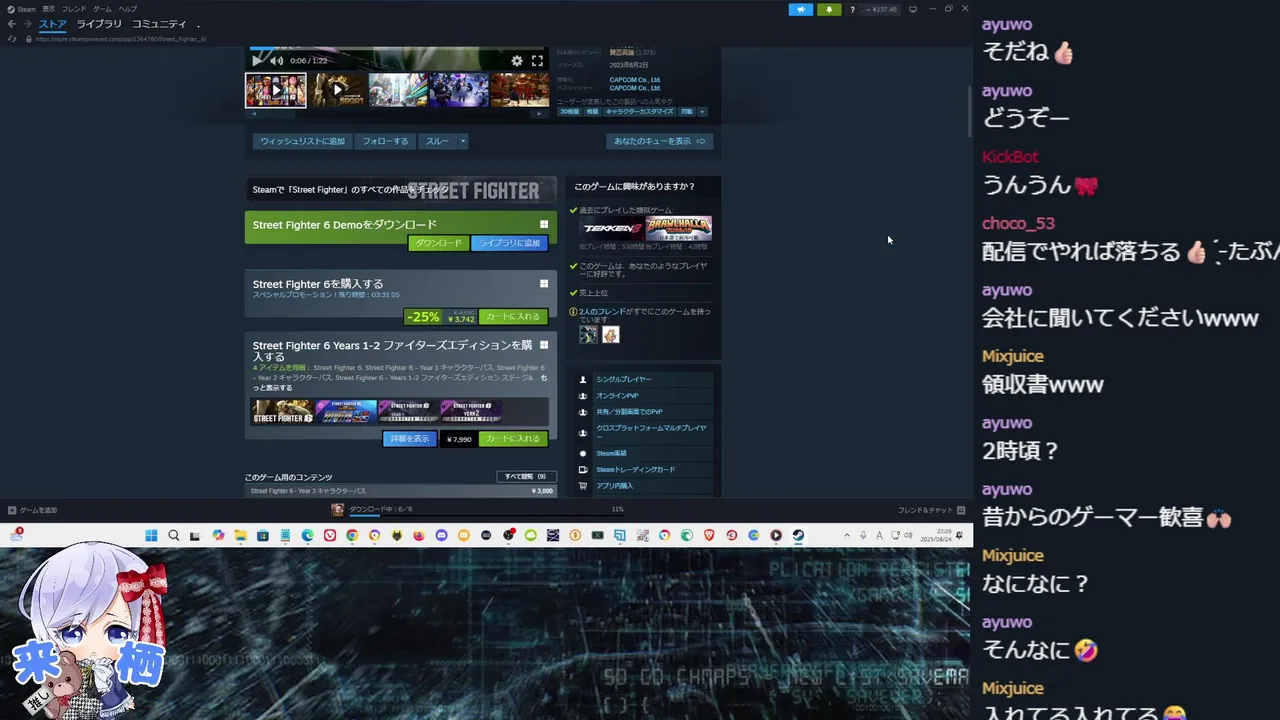
Task: Click ゲームを追加 at bottom left
Action: [32, 510]
